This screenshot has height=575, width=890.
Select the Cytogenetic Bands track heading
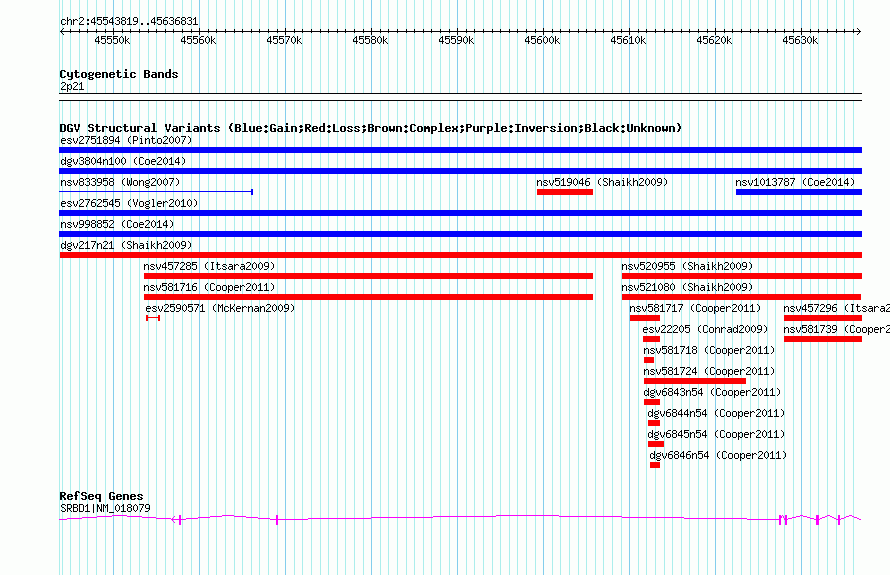click(119, 74)
